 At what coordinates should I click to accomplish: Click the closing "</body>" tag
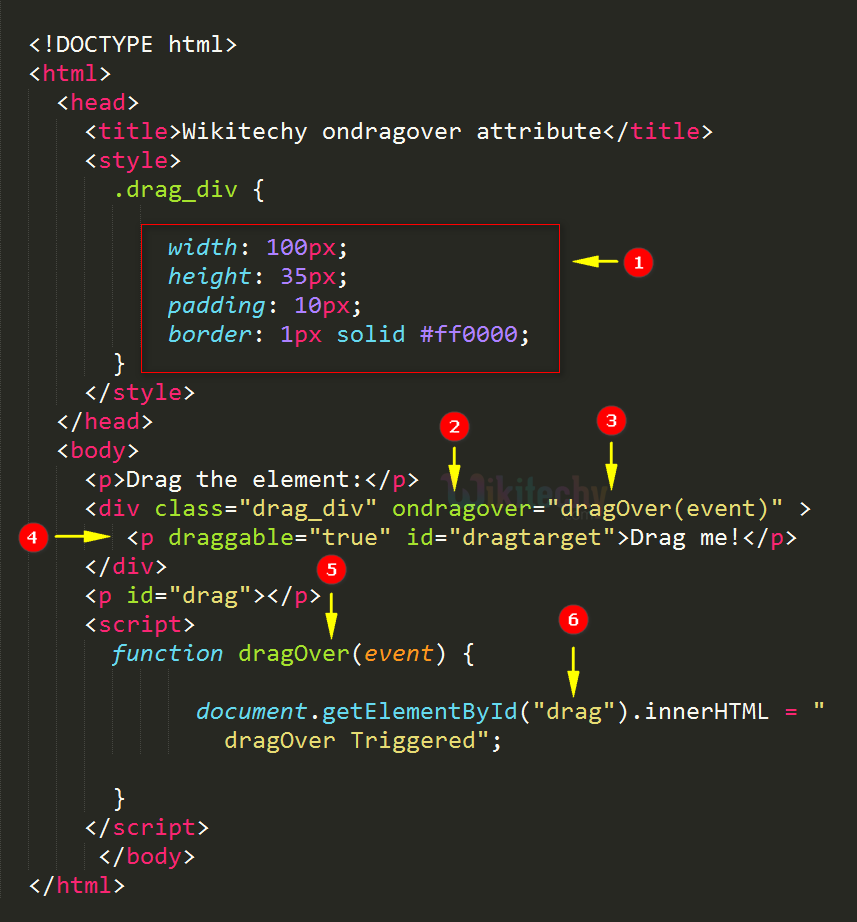(x=147, y=857)
